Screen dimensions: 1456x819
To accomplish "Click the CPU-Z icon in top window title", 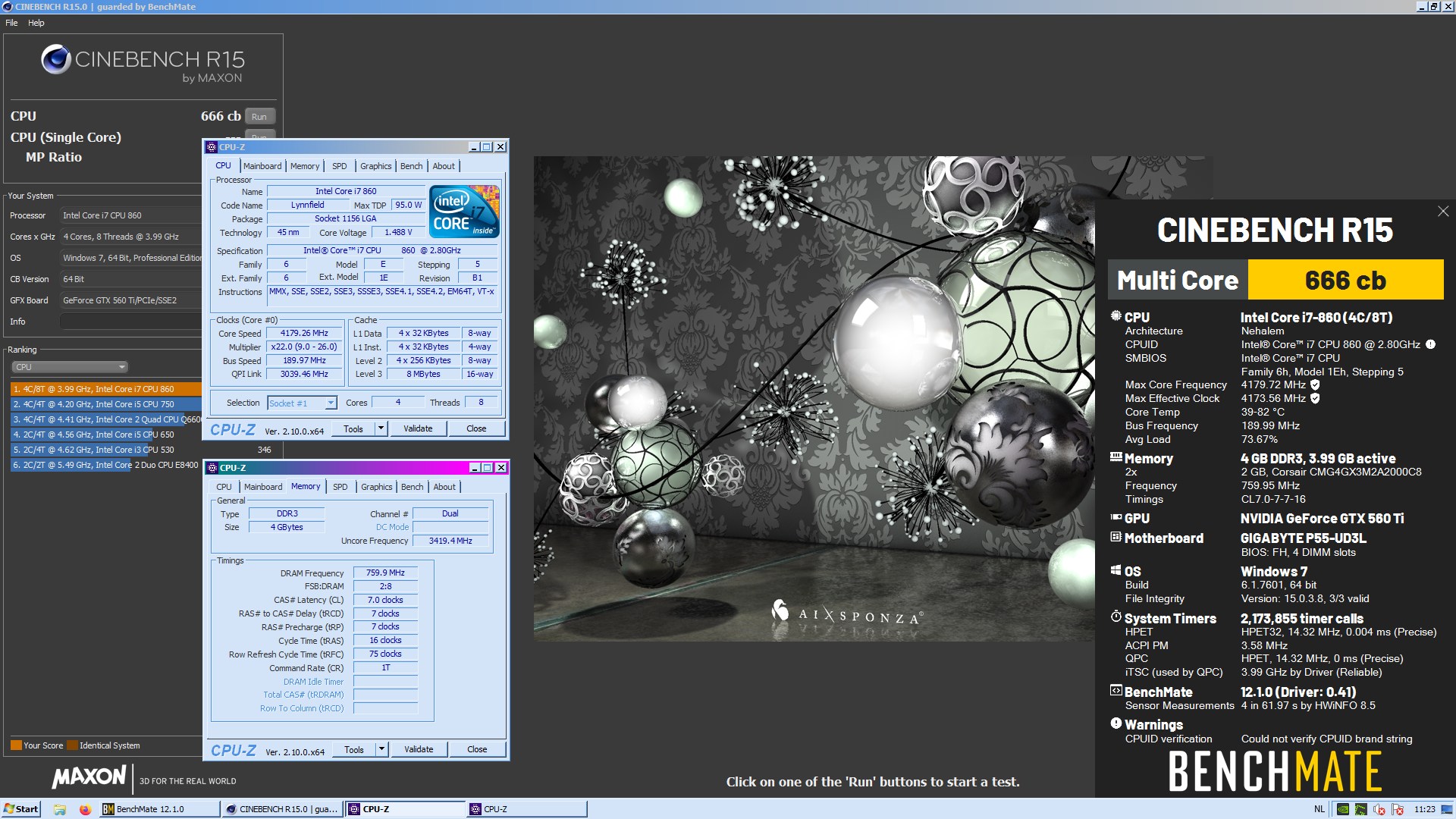I will tap(212, 147).
